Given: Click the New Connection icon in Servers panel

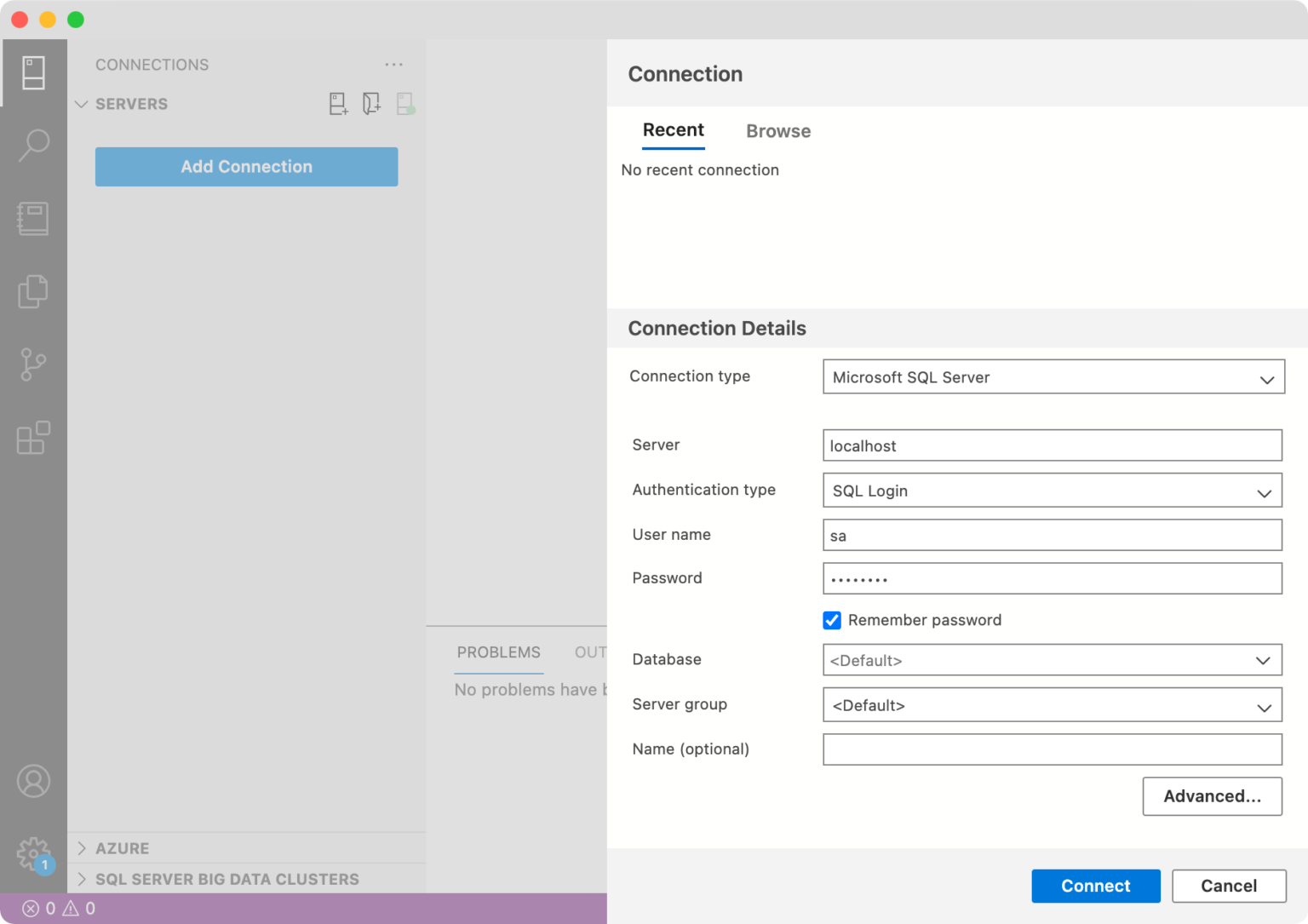Looking at the screenshot, I should 338,103.
